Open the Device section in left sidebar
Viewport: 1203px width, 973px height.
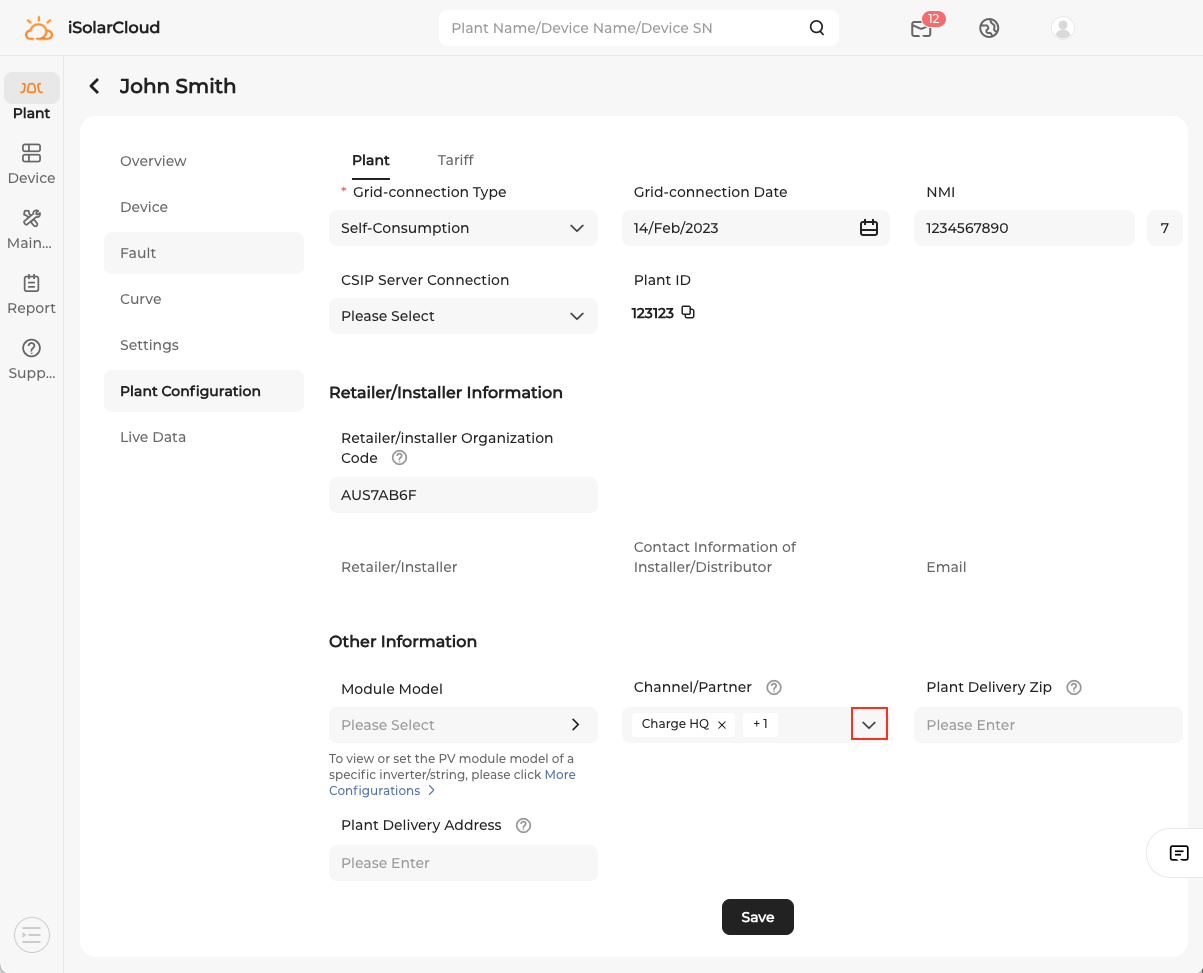[31, 164]
